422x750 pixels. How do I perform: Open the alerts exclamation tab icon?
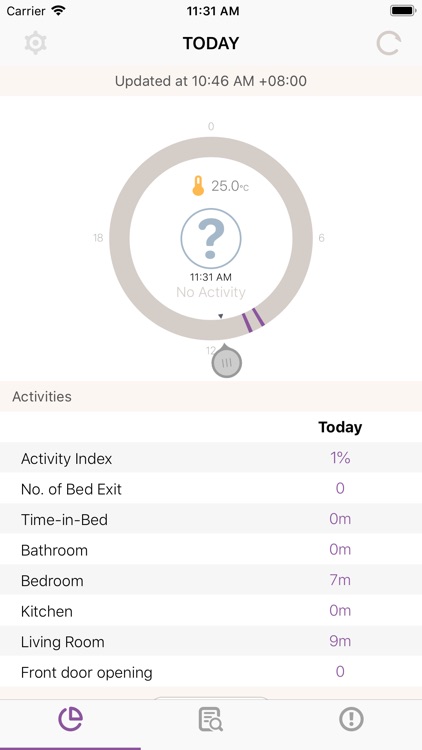(352, 719)
